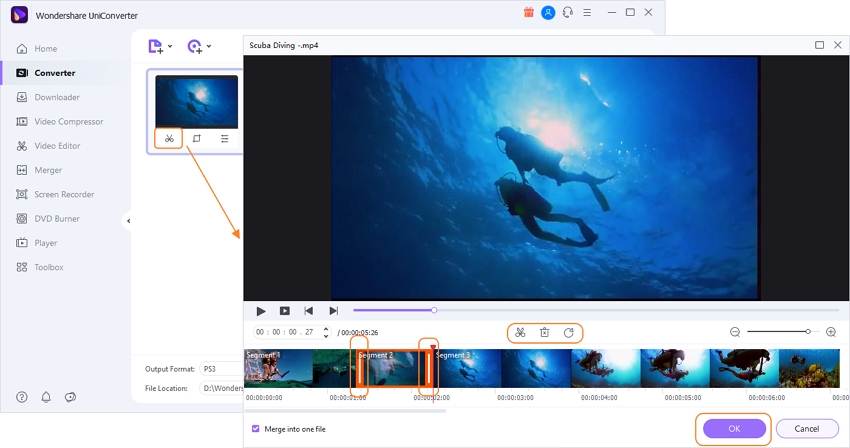The image size is (850, 448).
Task: Click the right trim handle of Segment 2
Action: (428, 368)
